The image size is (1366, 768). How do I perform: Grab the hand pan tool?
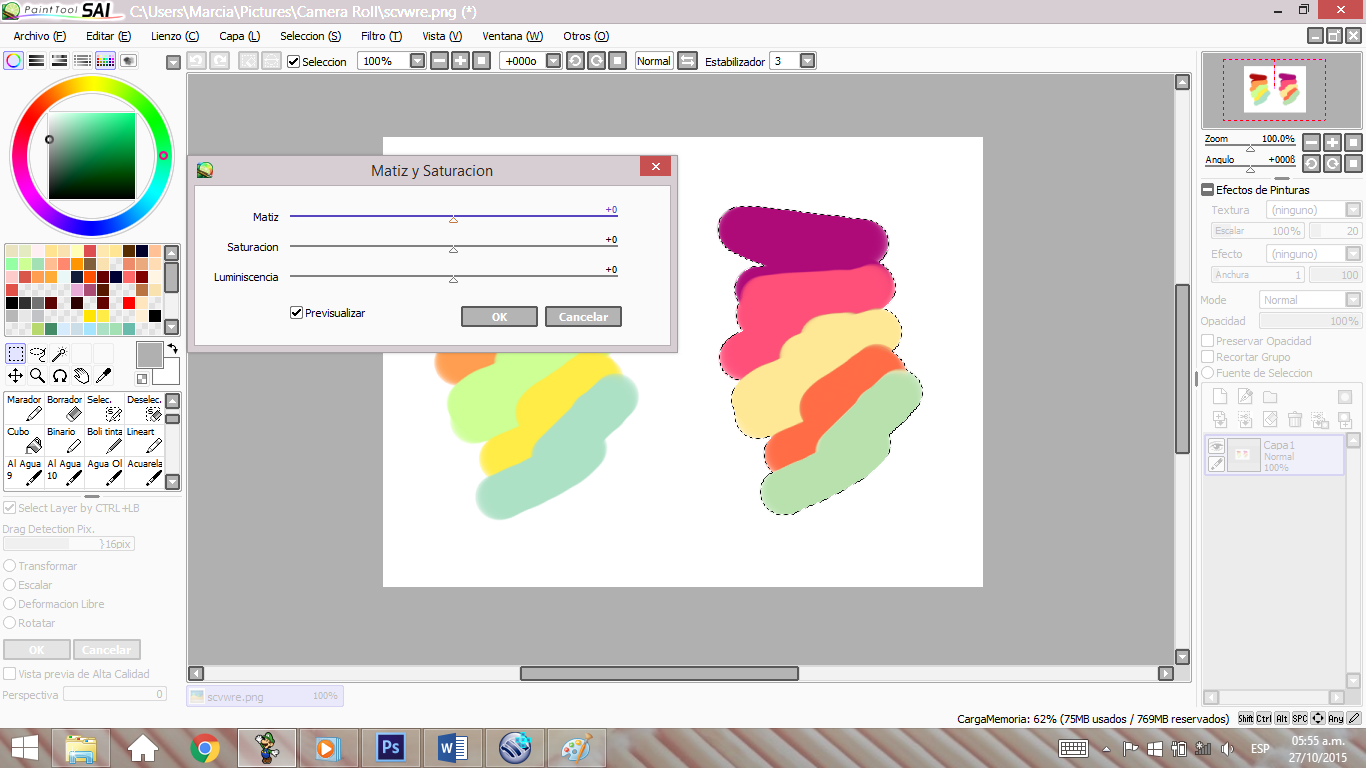pos(80,376)
